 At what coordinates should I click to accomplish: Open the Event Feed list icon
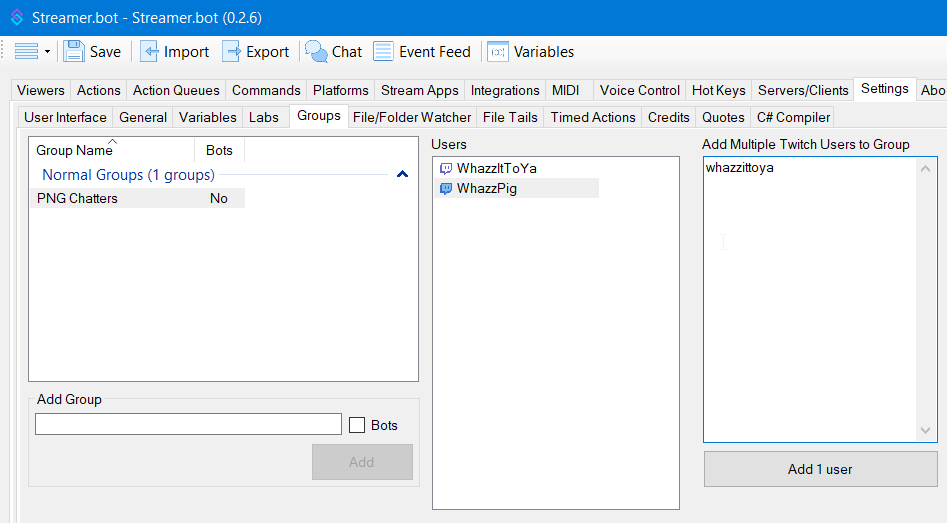(x=384, y=51)
